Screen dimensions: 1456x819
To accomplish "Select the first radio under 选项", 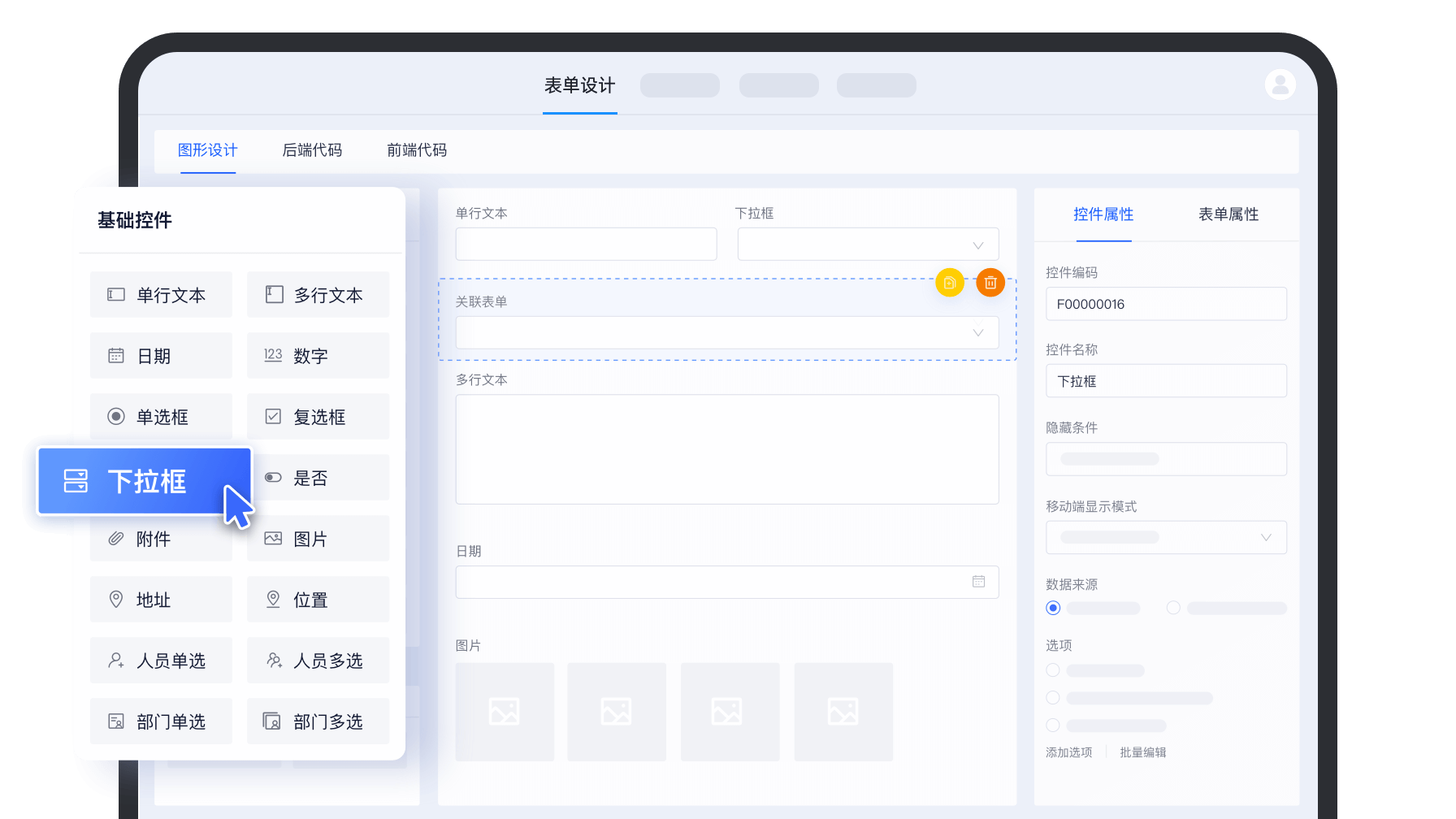I will pyautogui.click(x=1053, y=670).
